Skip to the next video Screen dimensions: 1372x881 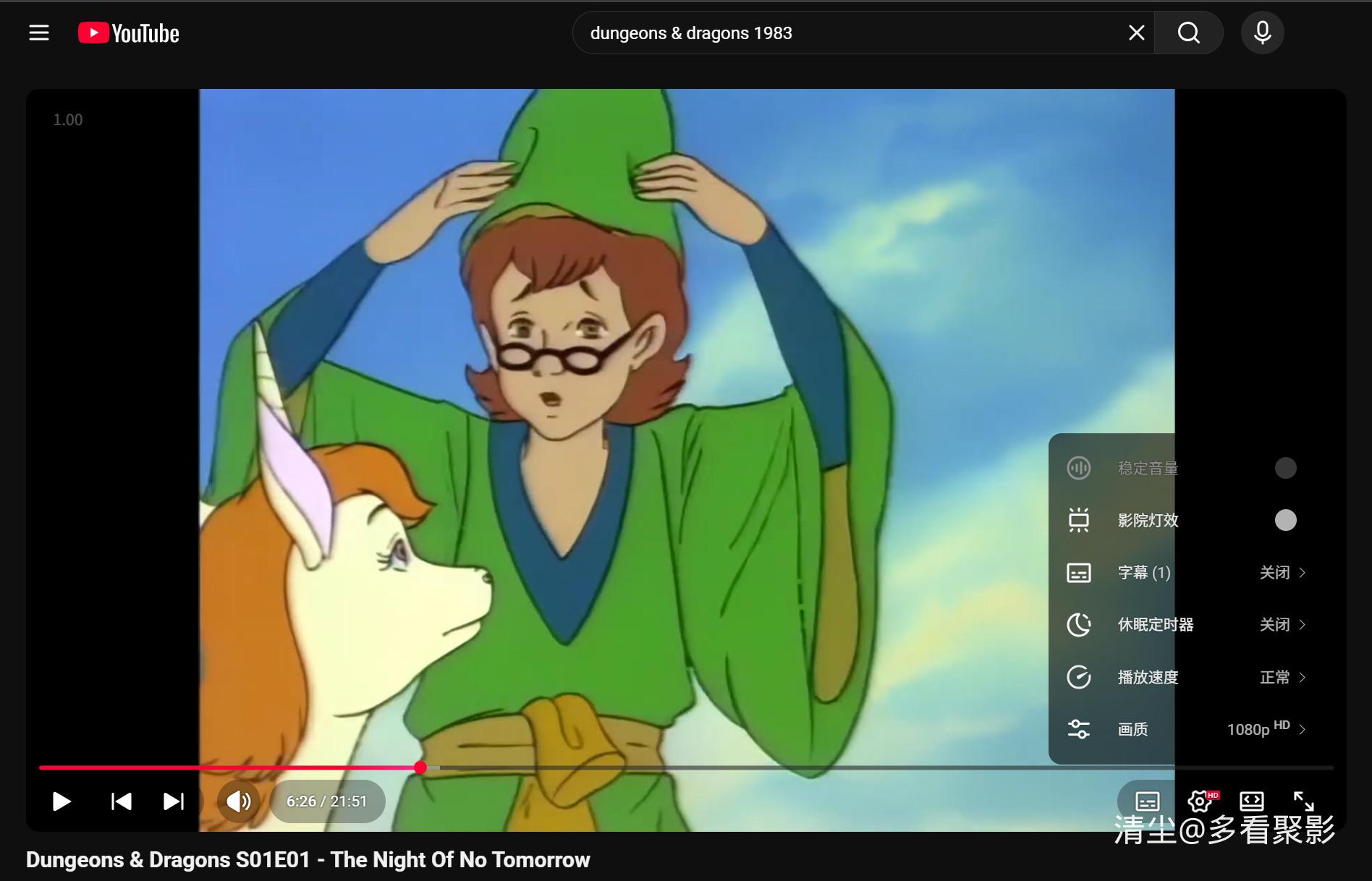(174, 801)
